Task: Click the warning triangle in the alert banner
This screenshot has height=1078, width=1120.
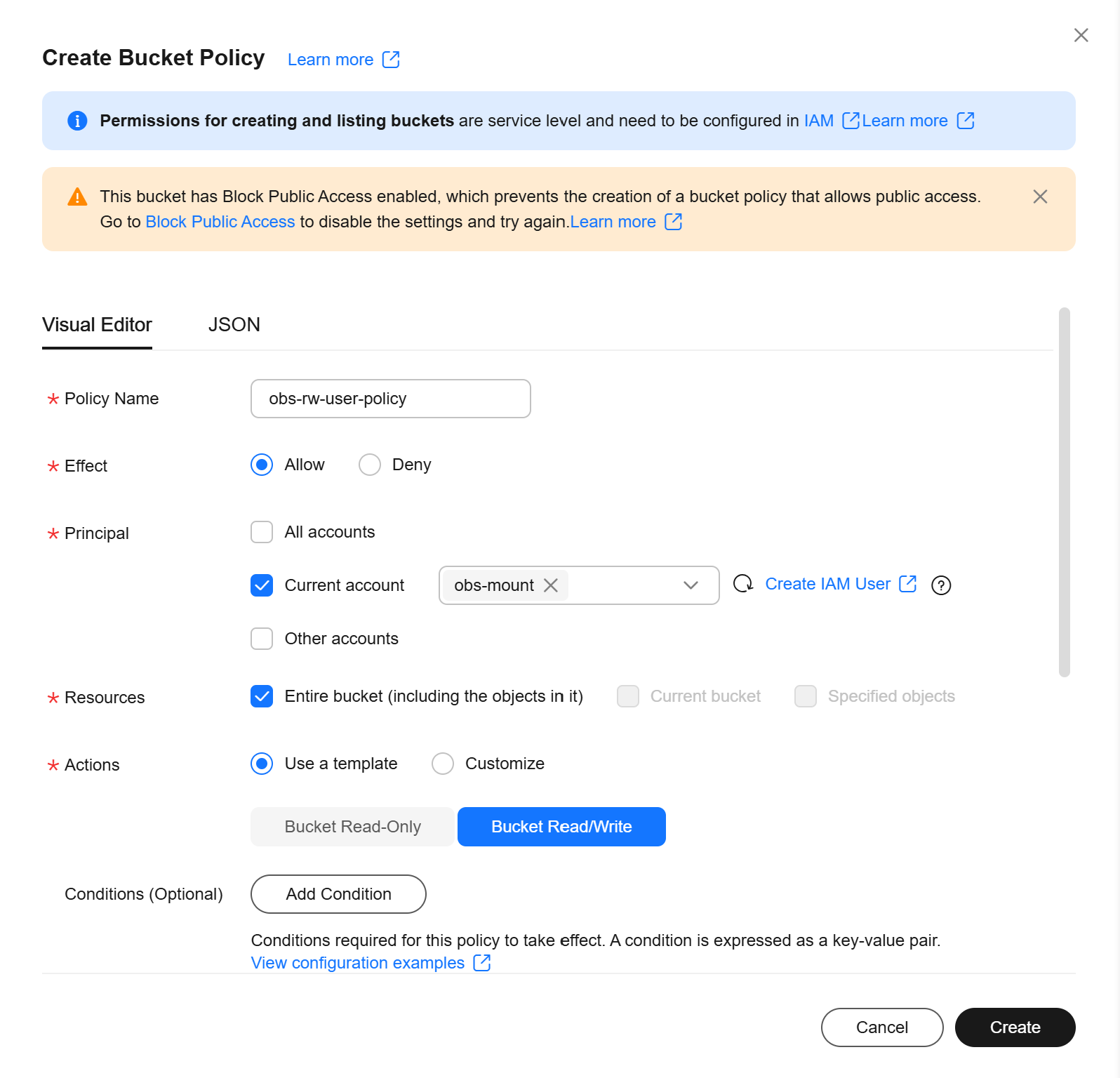Action: point(77,197)
